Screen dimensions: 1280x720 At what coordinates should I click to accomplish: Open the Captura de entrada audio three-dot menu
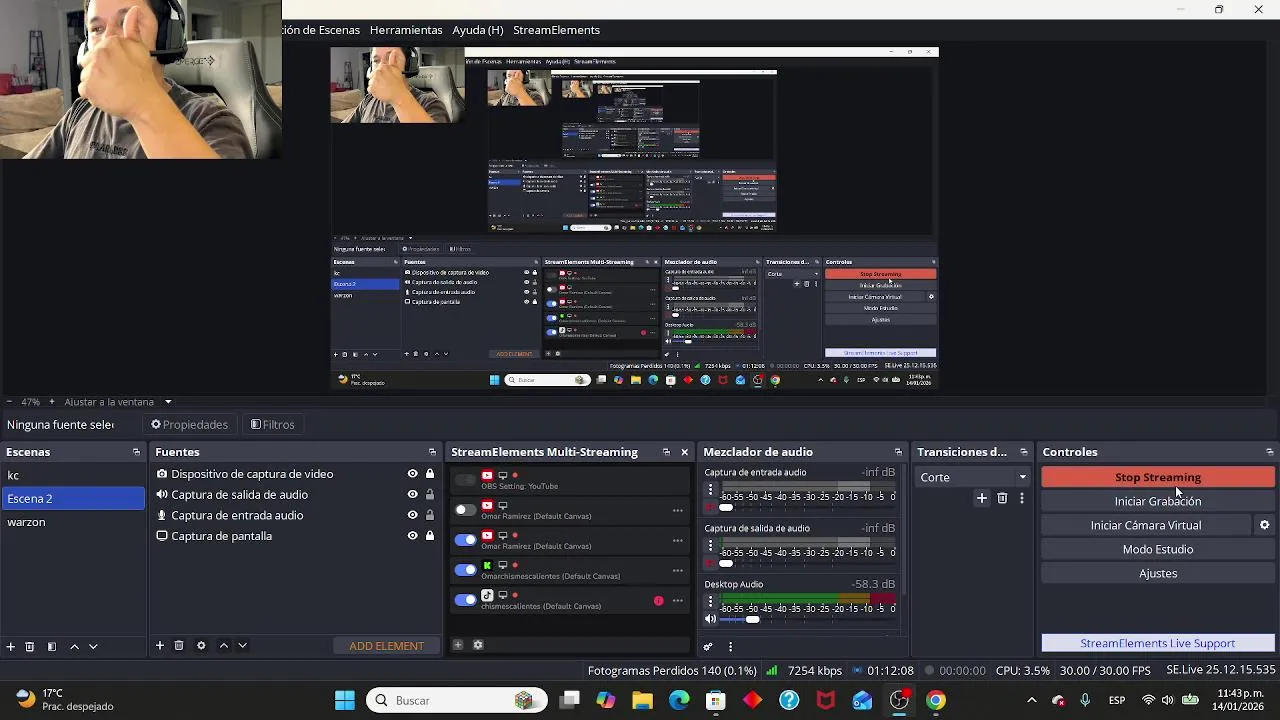click(x=711, y=490)
